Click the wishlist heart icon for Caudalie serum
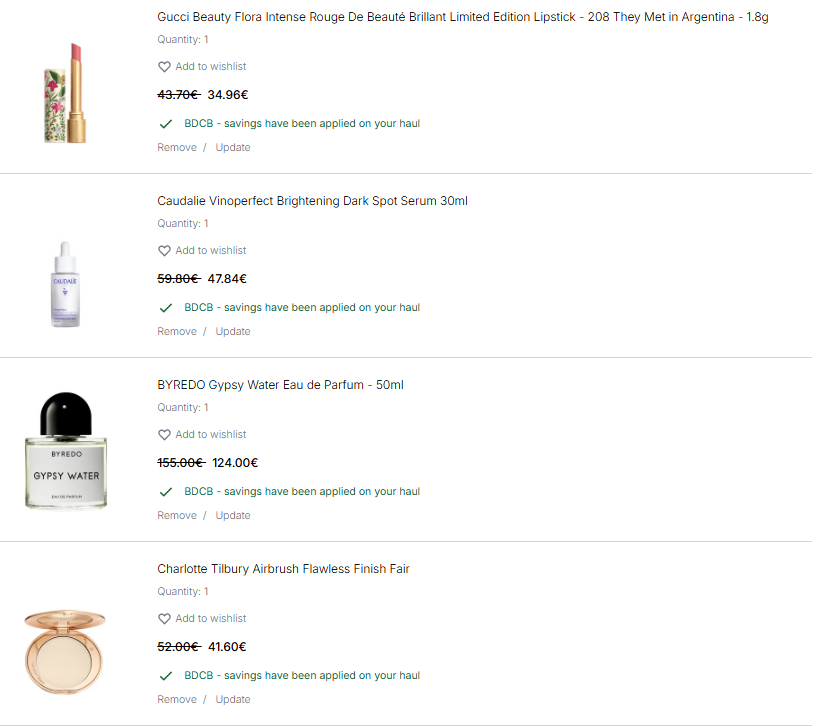 pos(164,251)
